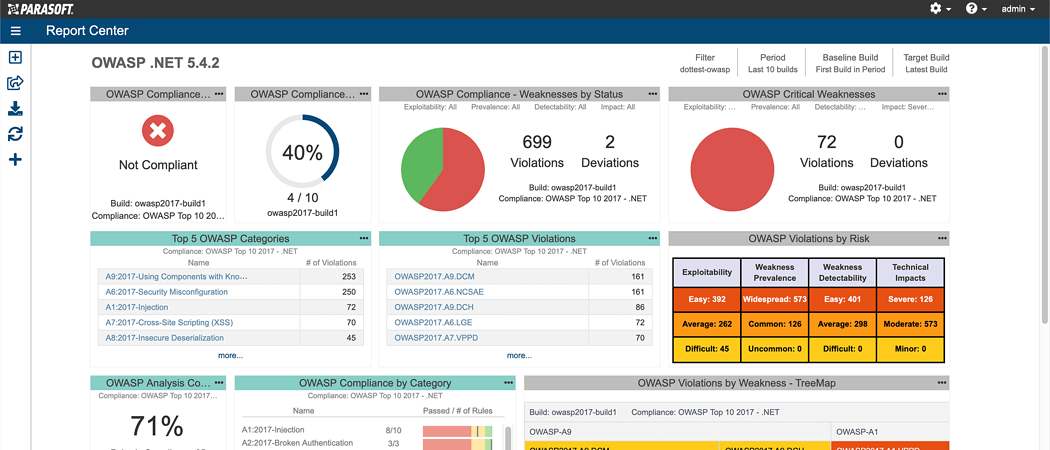Open options menu of Violations by Weakness TreeMap
The height and width of the screenshot is (450, 1050).
click(942, 383)
